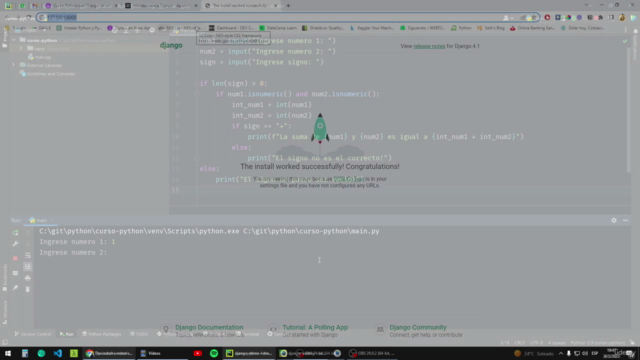This screenshot has width=640, height=360.
Task: Open YouTube taskbar icon
Action: click(198, 353)
